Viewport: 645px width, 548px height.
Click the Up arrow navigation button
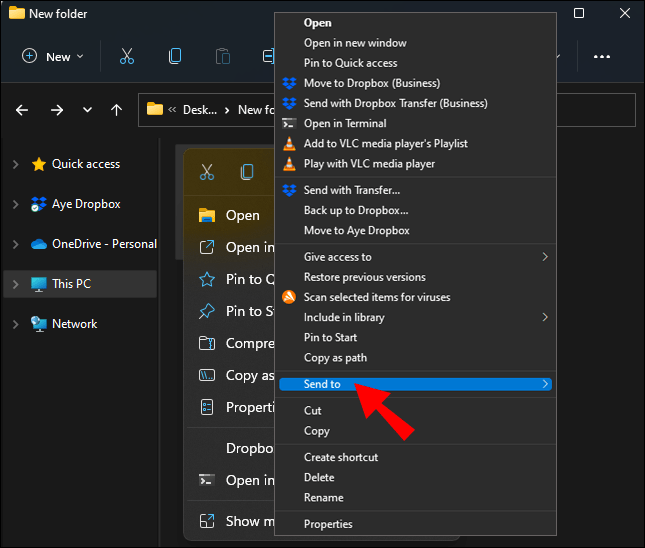click(x=116, y=110)
